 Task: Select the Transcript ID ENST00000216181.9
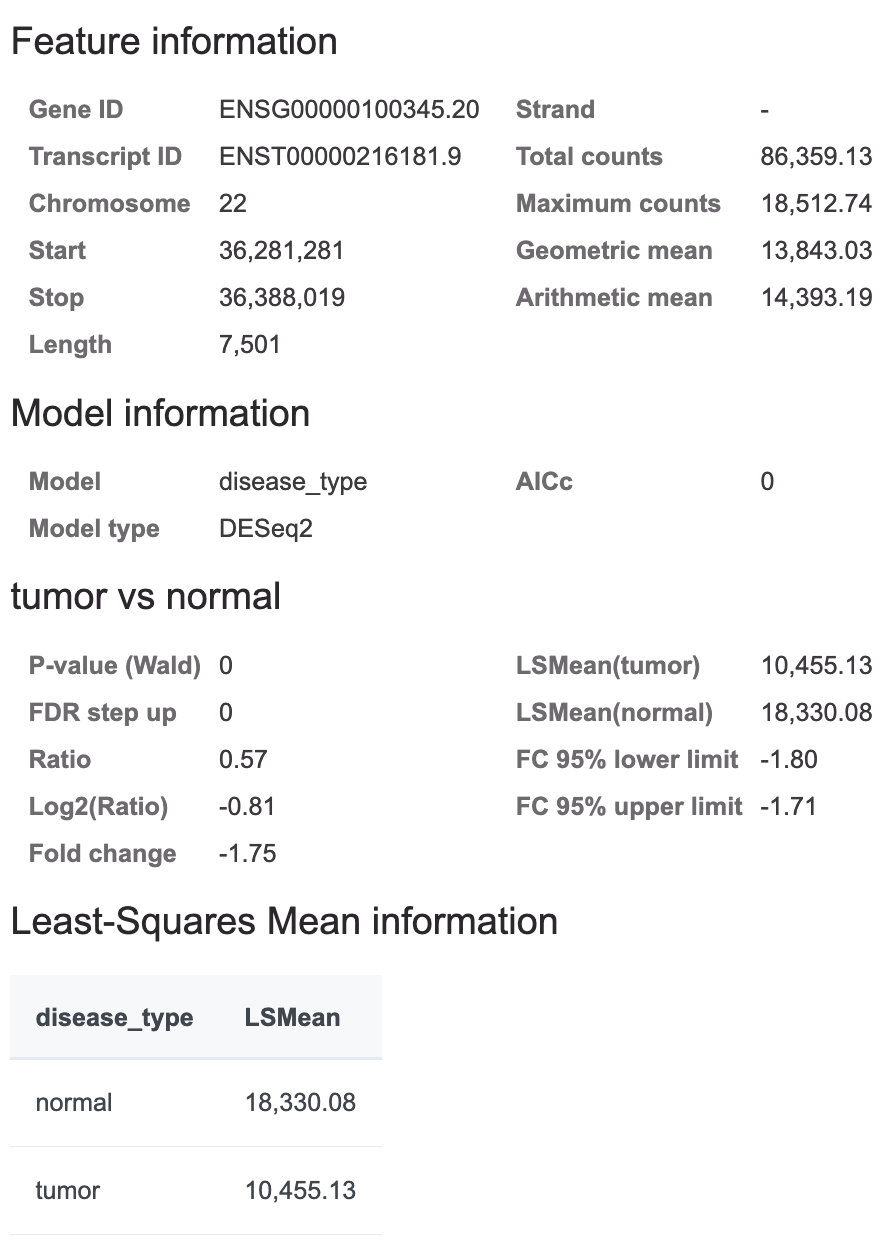(340, 157)
